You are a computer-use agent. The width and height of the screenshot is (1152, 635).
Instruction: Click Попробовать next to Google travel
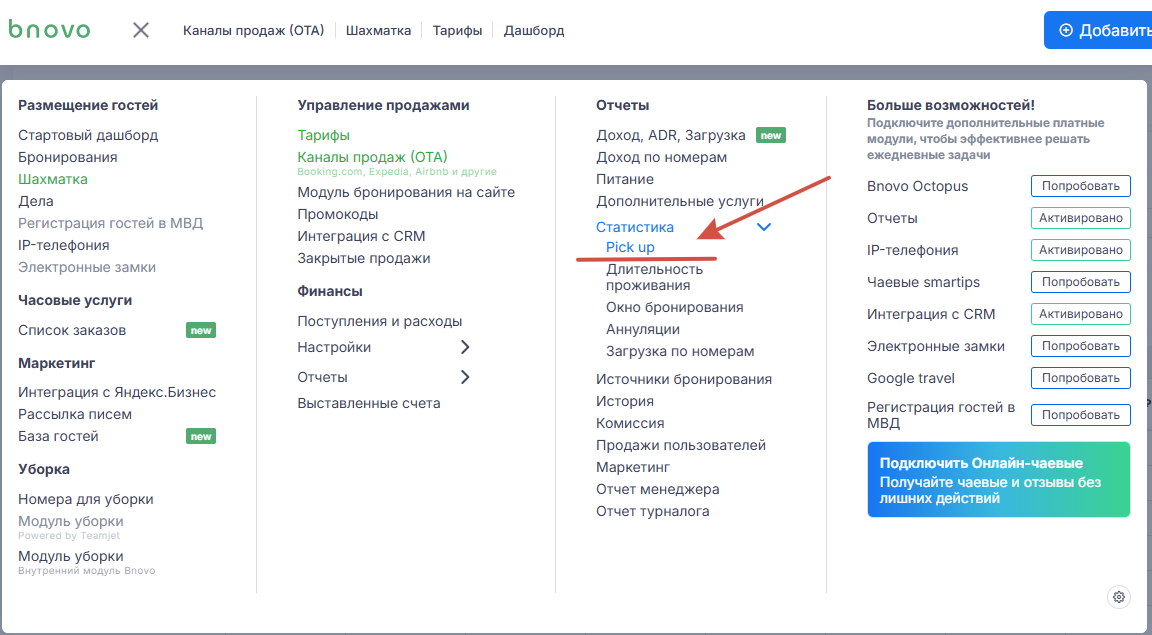(x=1080, y=378)
